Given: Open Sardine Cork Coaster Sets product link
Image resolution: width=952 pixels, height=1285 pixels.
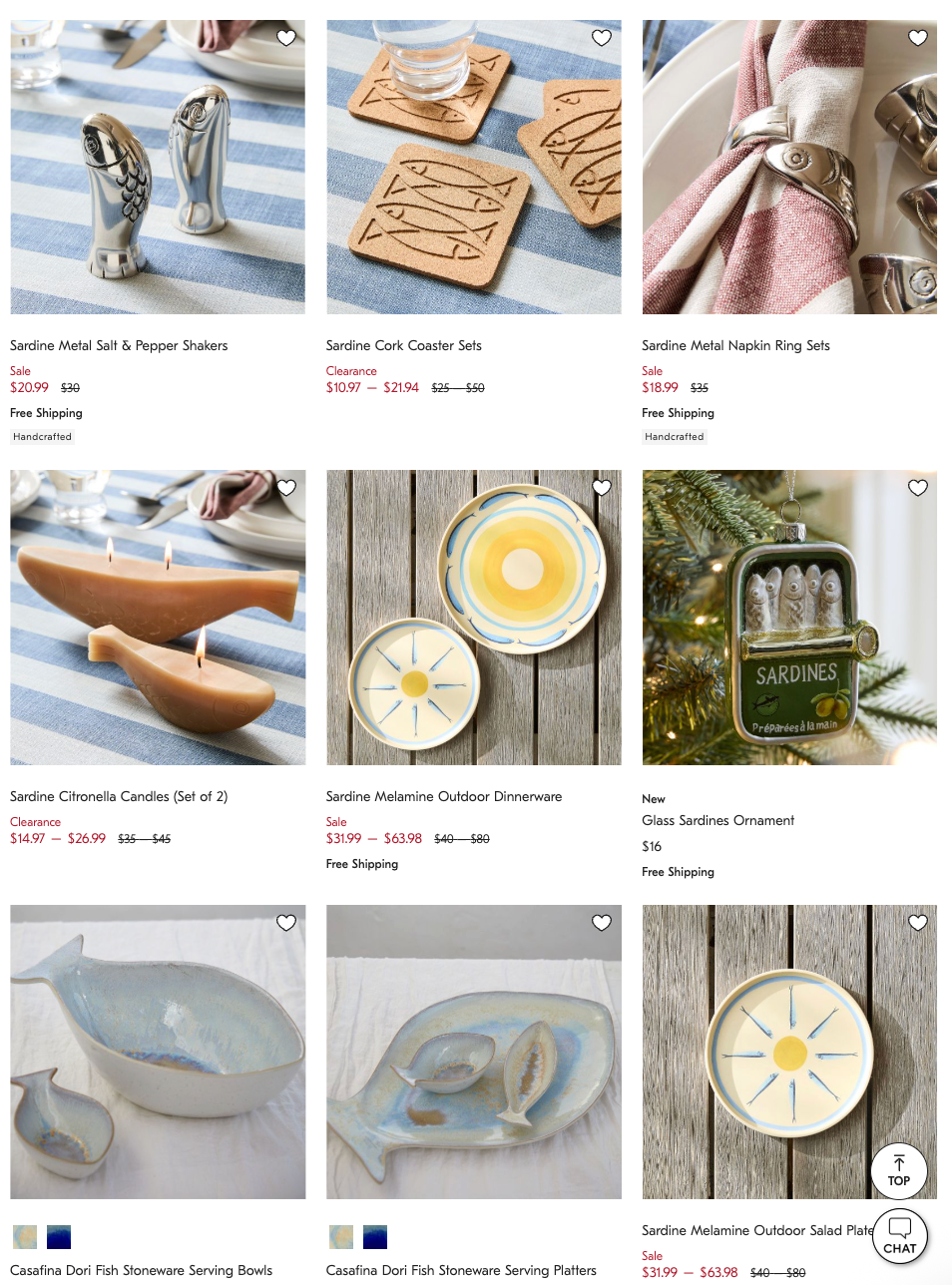Looking at the screenshot, I should pos(404,345).
